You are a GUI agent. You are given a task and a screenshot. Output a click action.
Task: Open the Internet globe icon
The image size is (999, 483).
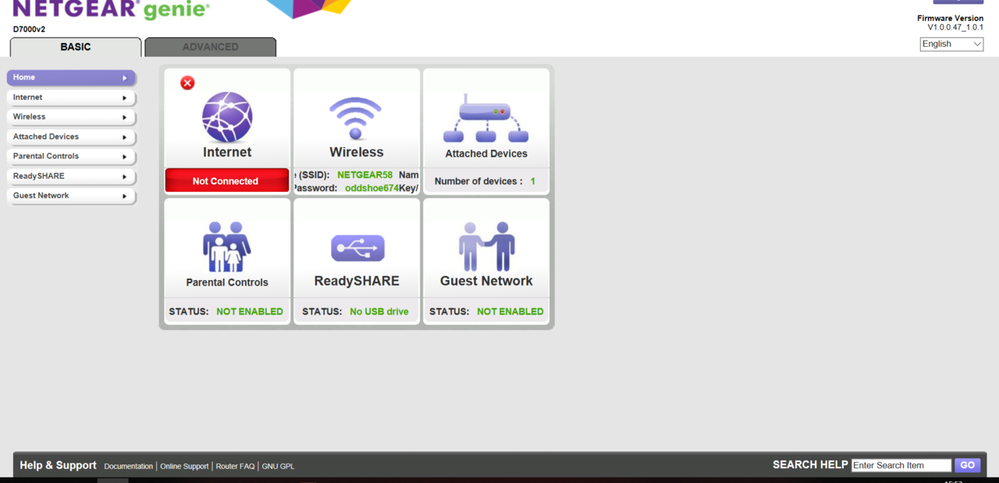pyautogui.click(x=227, y=117)
